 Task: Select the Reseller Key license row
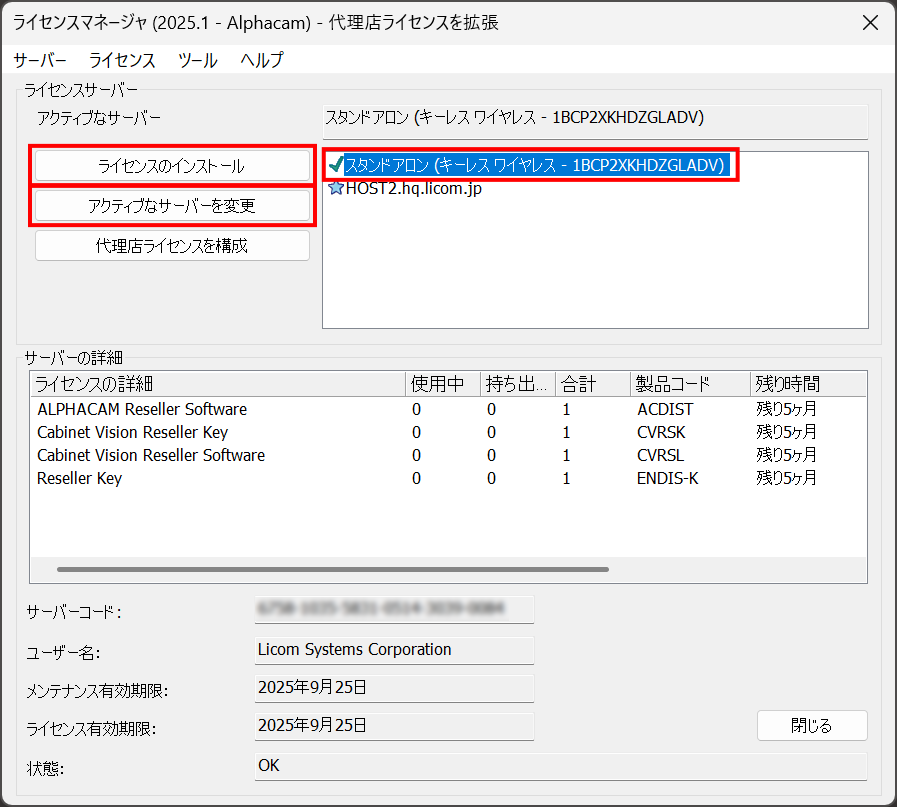tap(448, 478)
